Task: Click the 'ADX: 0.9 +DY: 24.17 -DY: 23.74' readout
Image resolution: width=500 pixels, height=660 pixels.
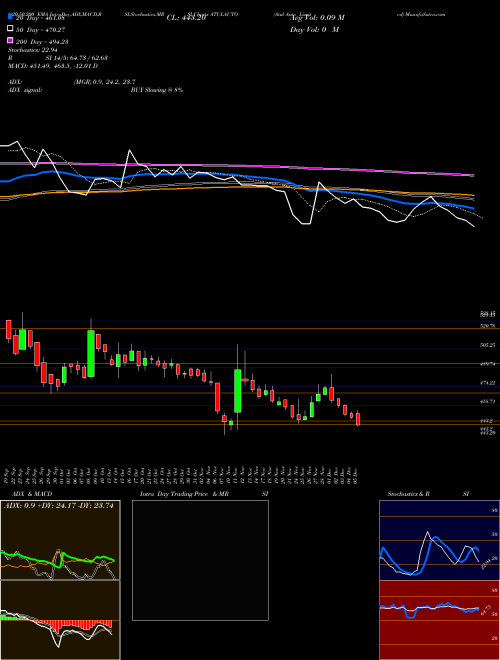Action: (59, 506)
